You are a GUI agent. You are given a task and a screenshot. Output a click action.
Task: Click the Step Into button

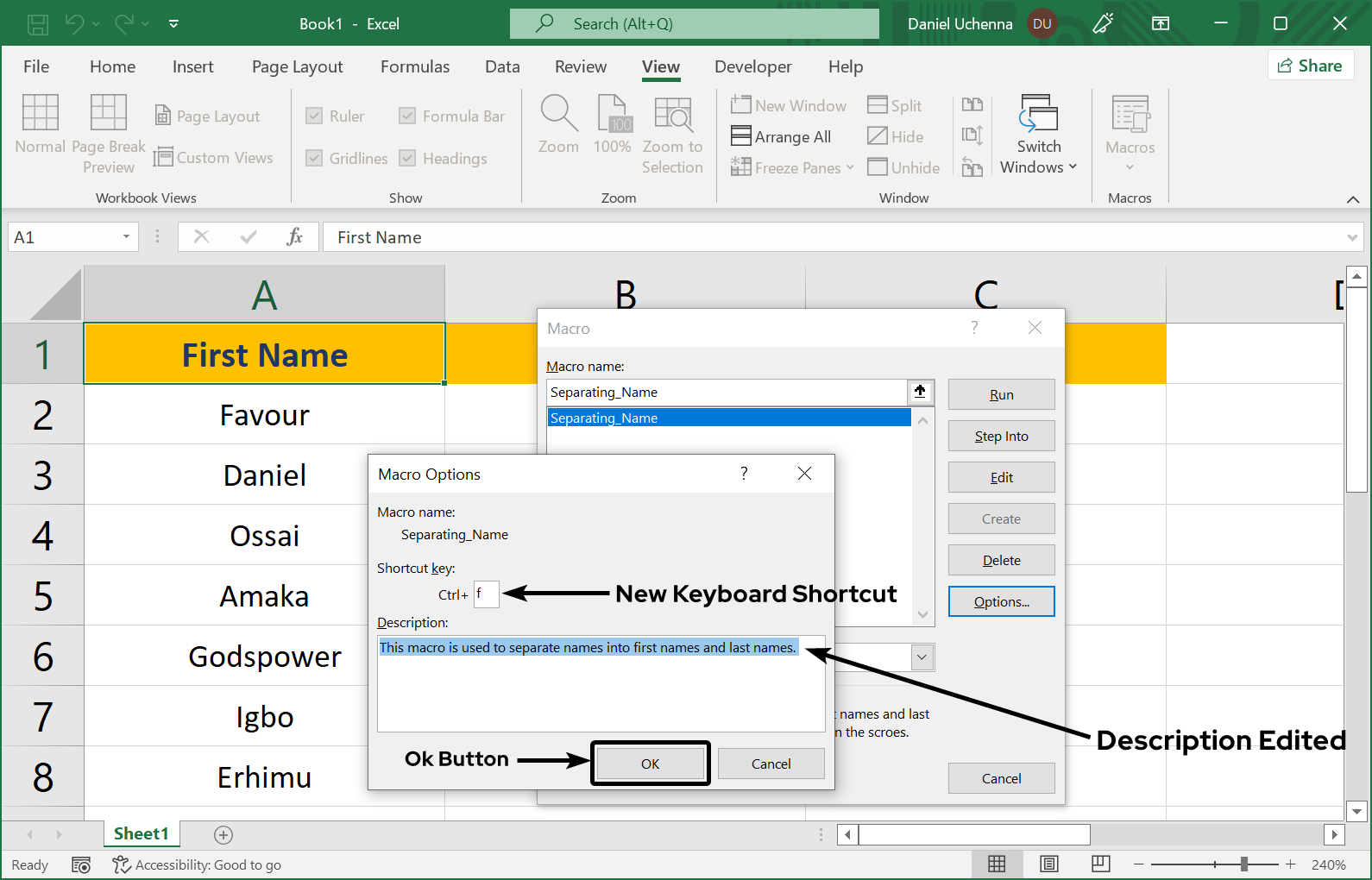click(1001, 437)
